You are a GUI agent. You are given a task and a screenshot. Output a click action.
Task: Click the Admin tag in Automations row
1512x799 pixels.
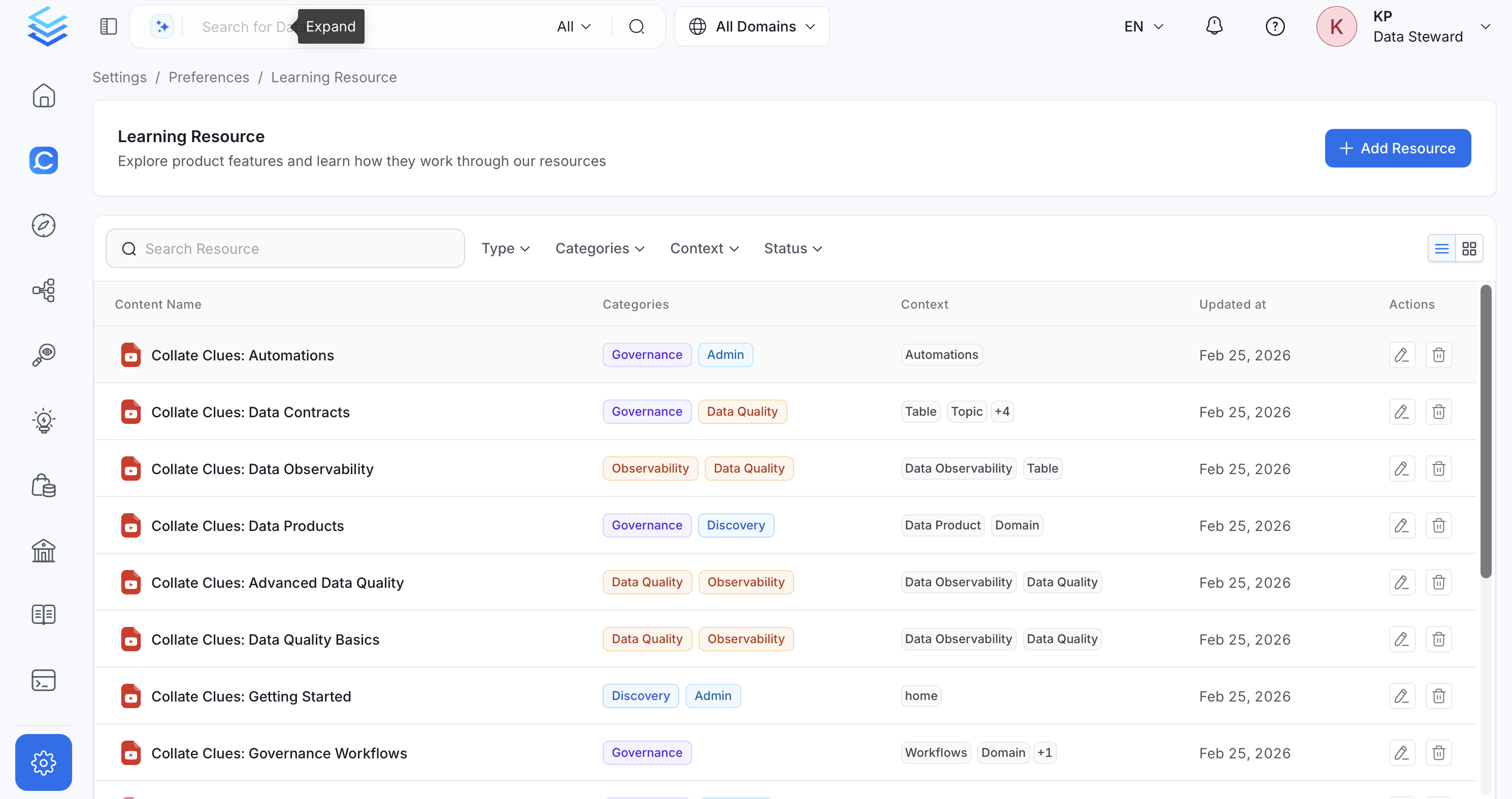[725, 355]
